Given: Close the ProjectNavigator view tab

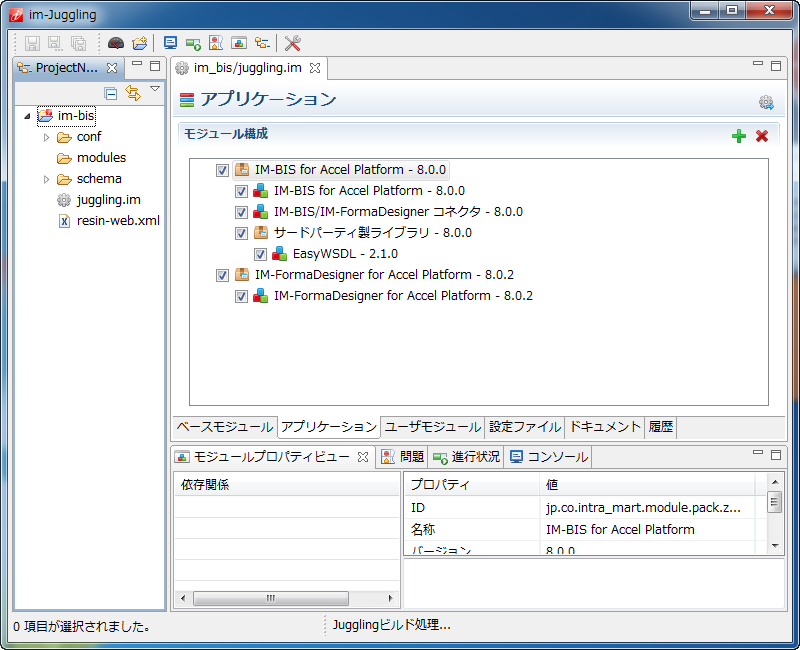Looking at the screenshot, I should [x=112, y=67].
